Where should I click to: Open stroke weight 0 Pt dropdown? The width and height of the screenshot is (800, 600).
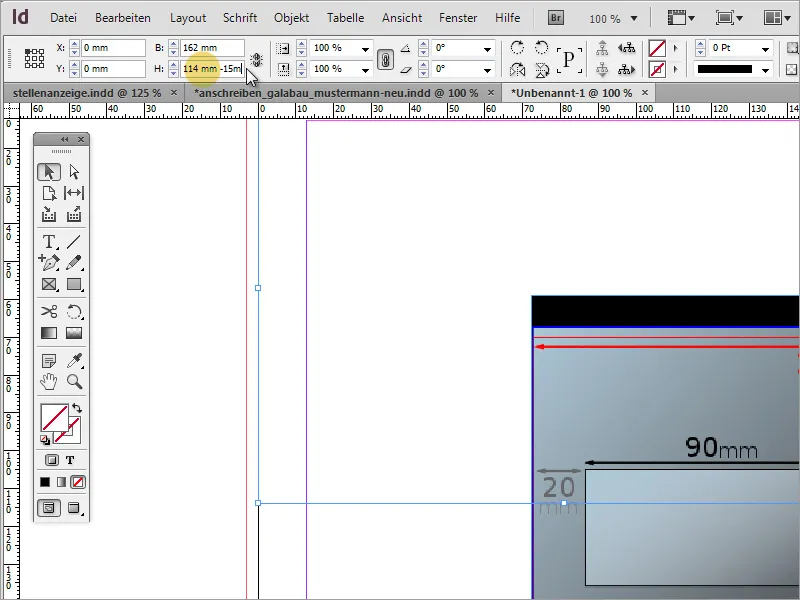[x=765, y=49]
